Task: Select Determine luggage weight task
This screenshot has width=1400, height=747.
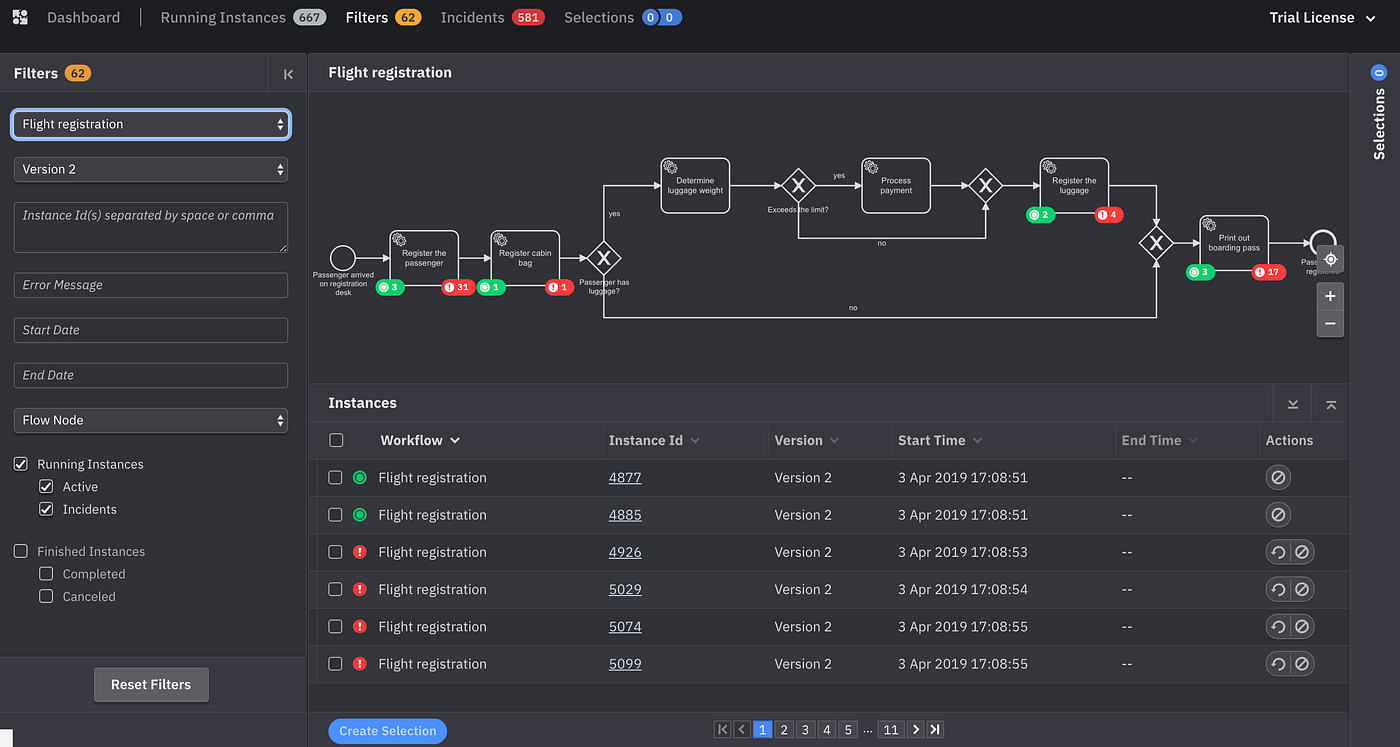Action: [x=695, y=185]
